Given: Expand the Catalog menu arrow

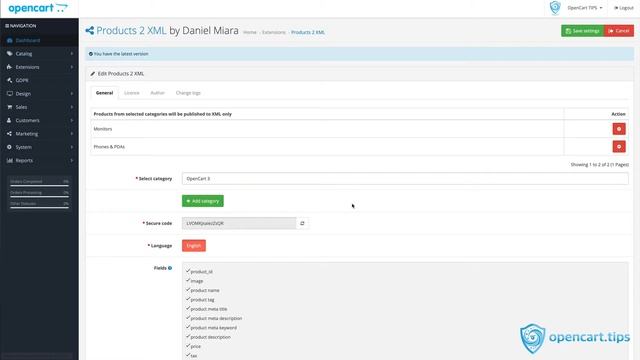Looking at the screenshot, I should (x=72, y=53).
